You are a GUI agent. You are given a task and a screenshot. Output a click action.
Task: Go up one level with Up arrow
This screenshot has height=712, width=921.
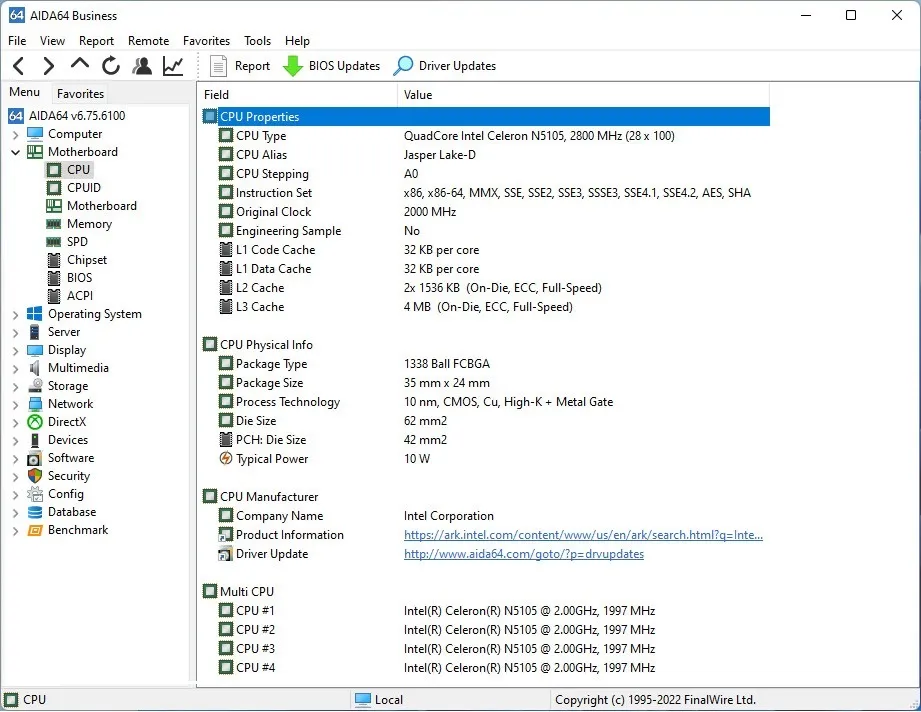click(80, 65)
